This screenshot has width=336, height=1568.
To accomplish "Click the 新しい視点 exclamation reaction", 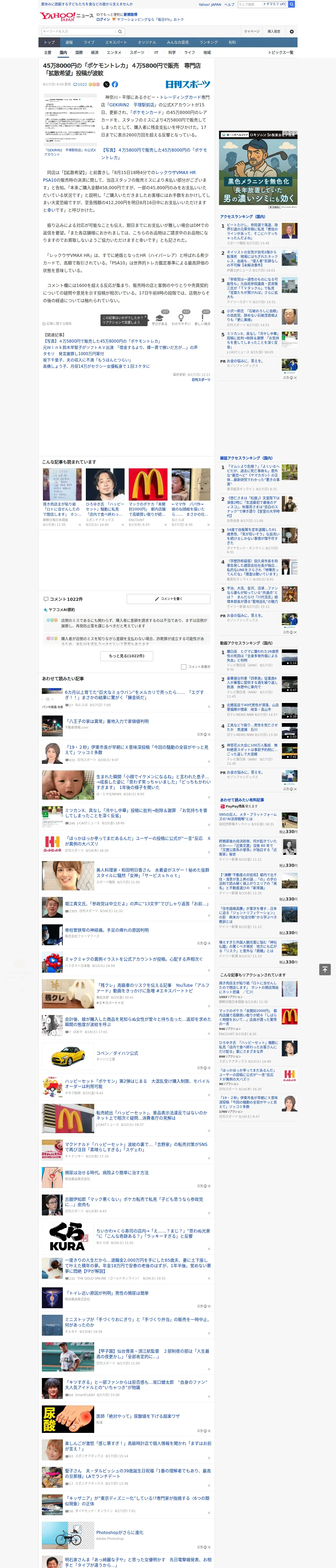I will tap(203, 318).
